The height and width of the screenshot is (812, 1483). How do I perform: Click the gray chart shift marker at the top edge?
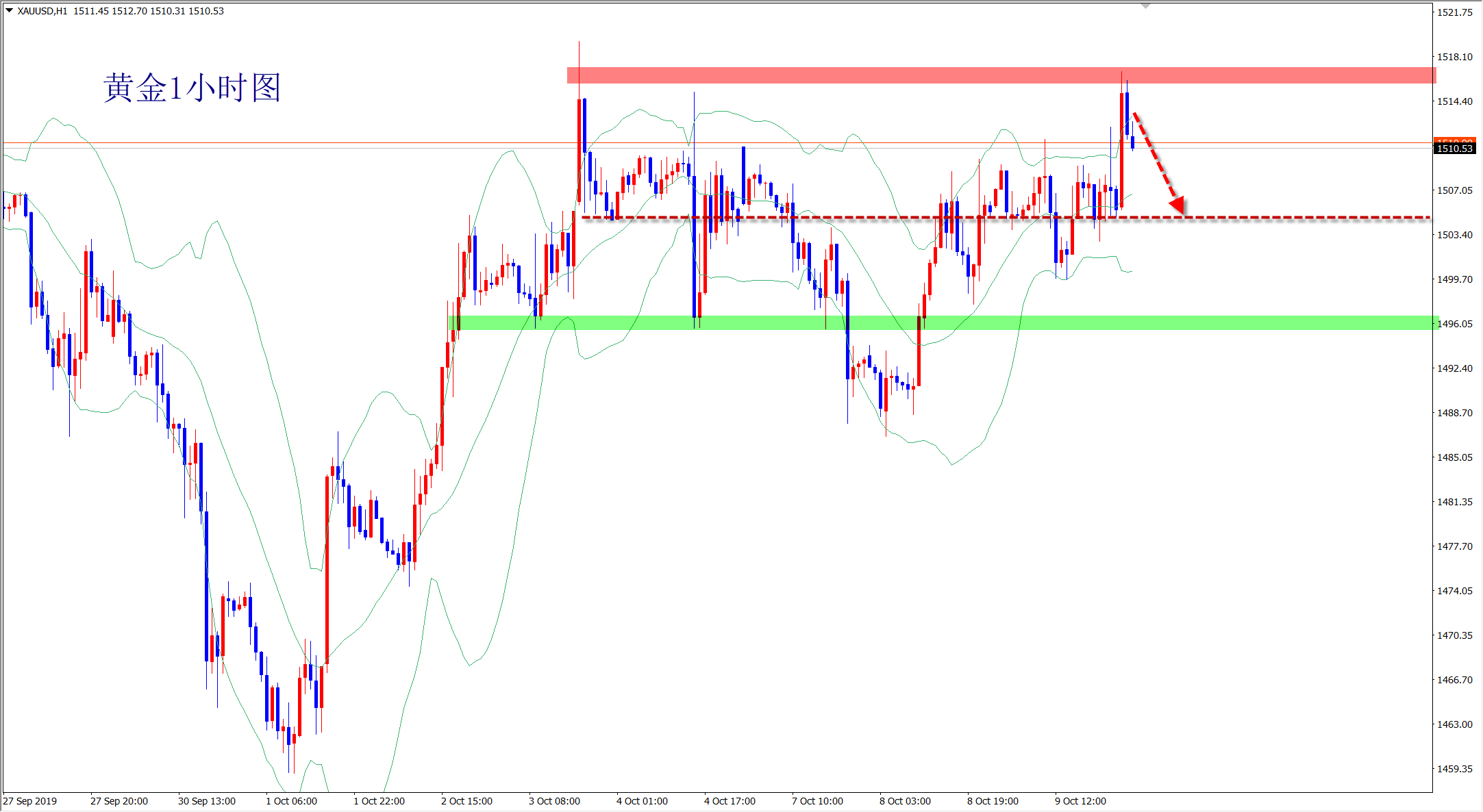click(x=1145, y=5)
